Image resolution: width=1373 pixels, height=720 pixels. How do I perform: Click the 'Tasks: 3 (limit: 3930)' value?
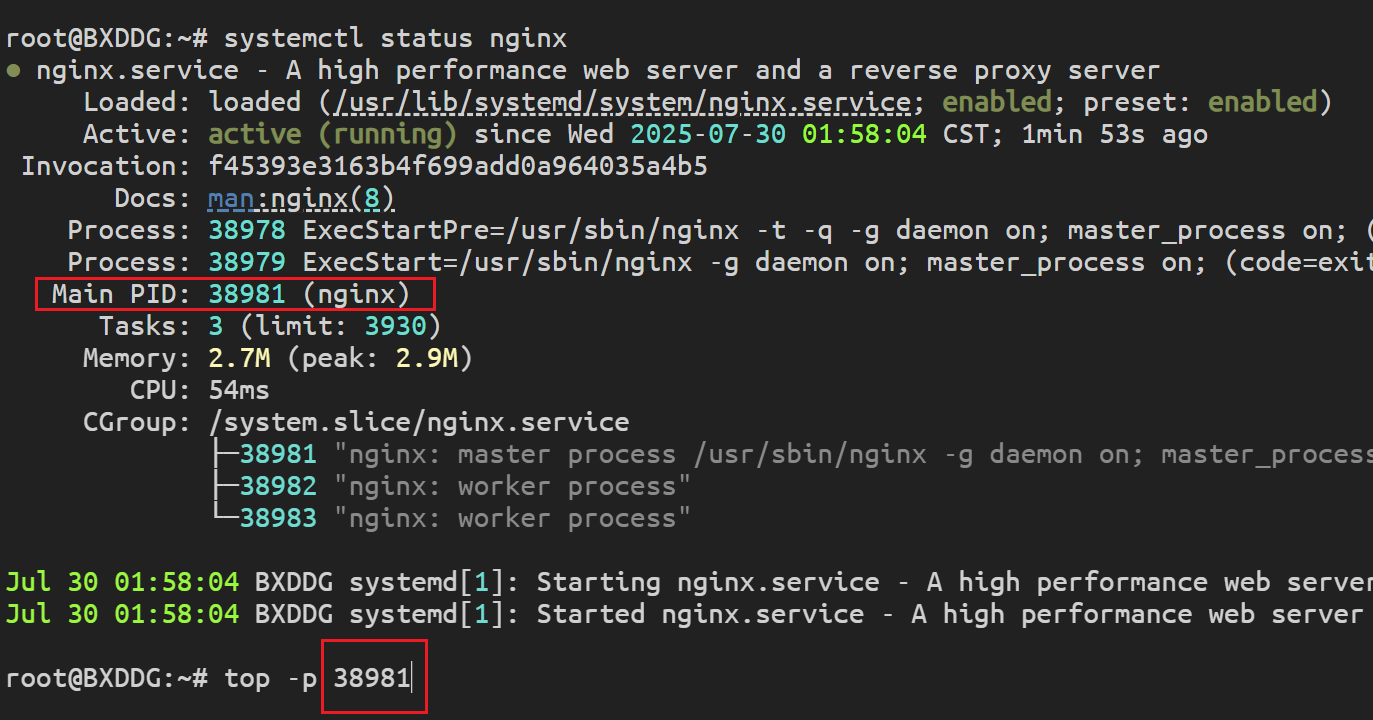point(325,326)
